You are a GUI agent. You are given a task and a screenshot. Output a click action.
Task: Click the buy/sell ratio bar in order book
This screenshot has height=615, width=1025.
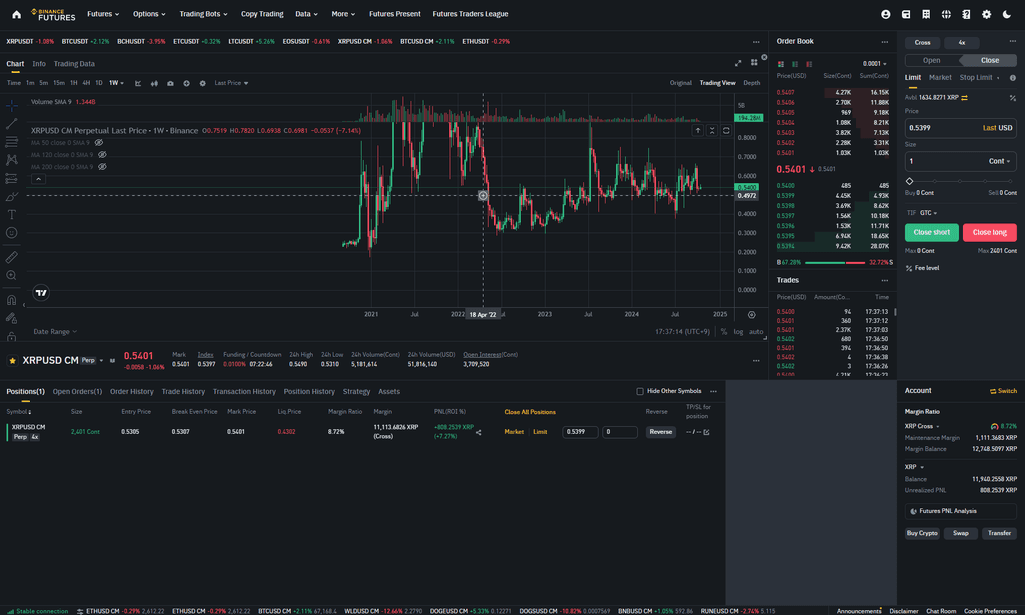(835, 262)
